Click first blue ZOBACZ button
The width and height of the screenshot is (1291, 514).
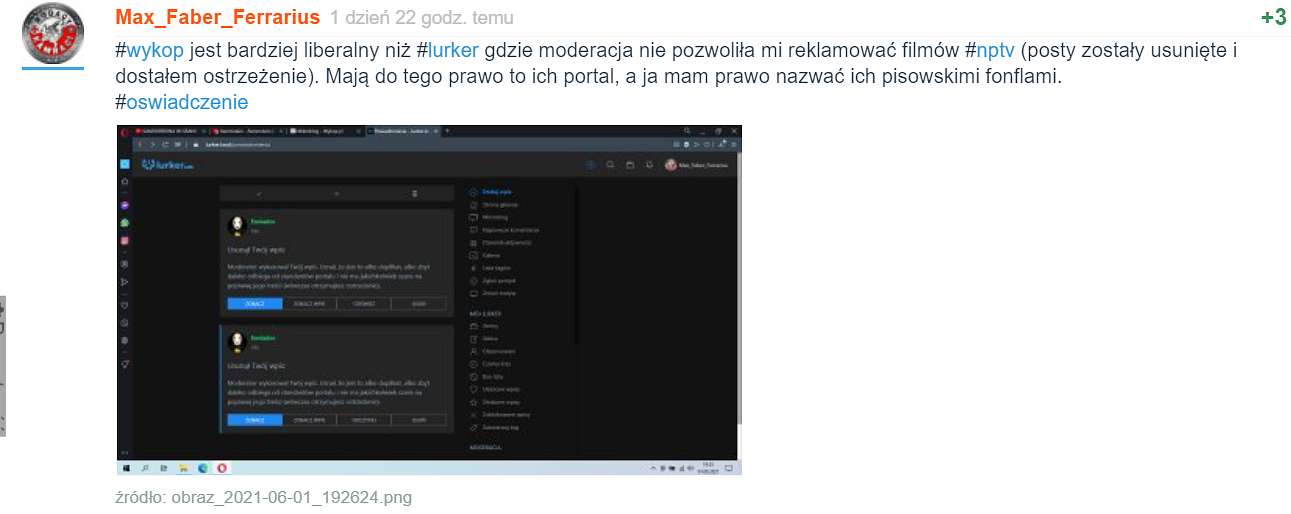pyautogui.click(x=254, y=303)
